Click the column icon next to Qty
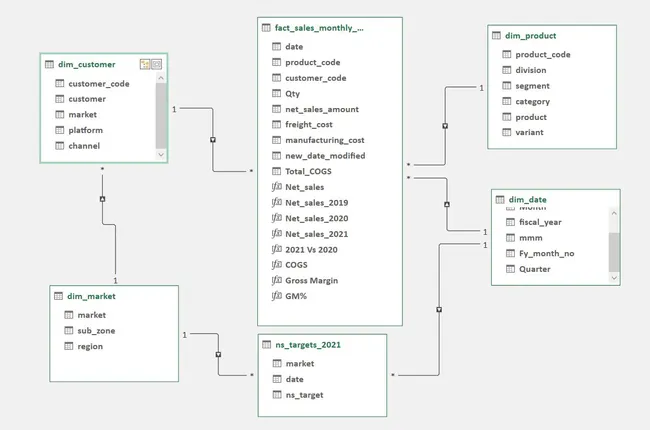The height and width of the screenshot is (430, 650). tap(276, 93)
